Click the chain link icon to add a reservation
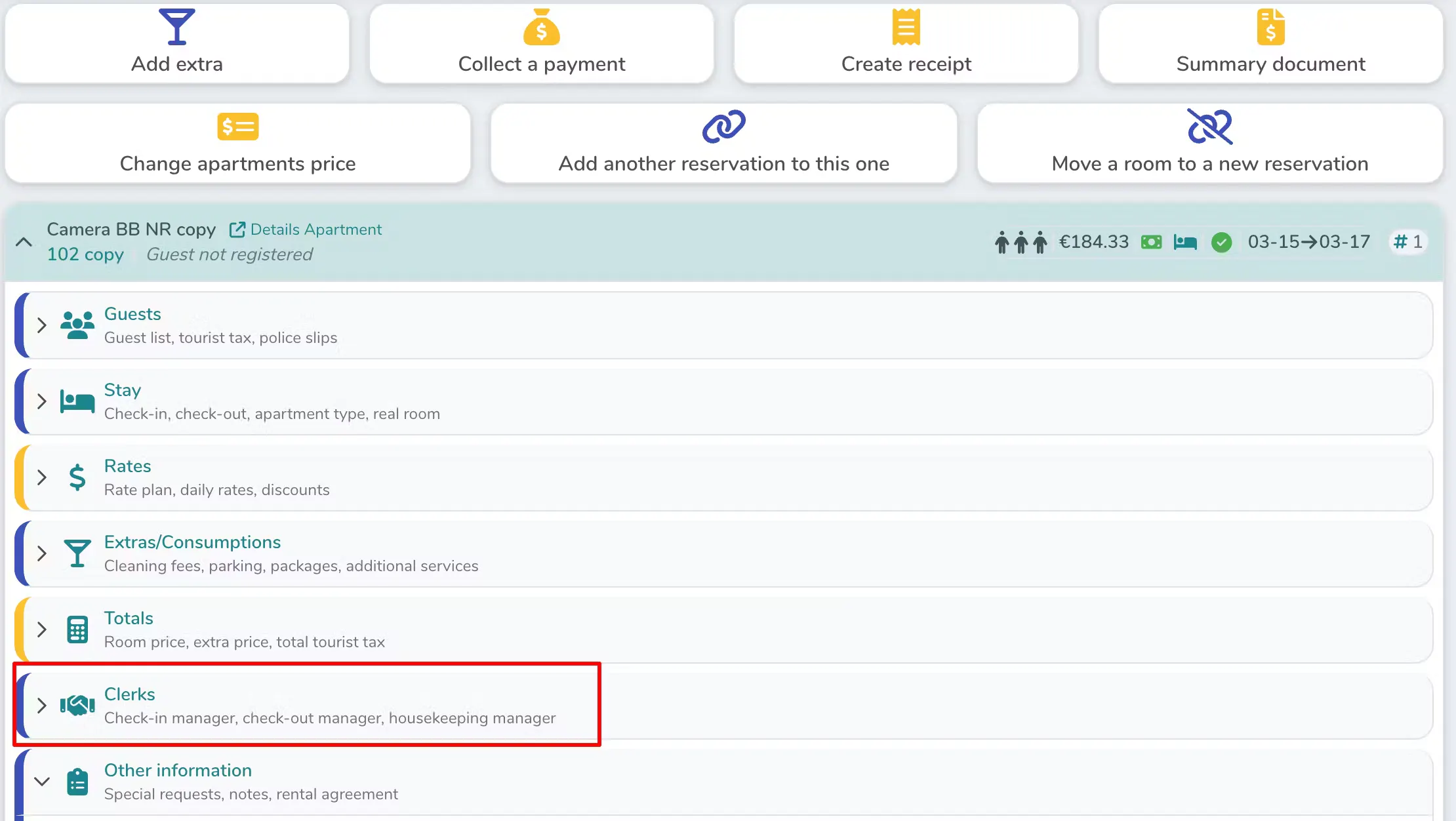Screen dimensions: 1456x821 pos(723,127)
